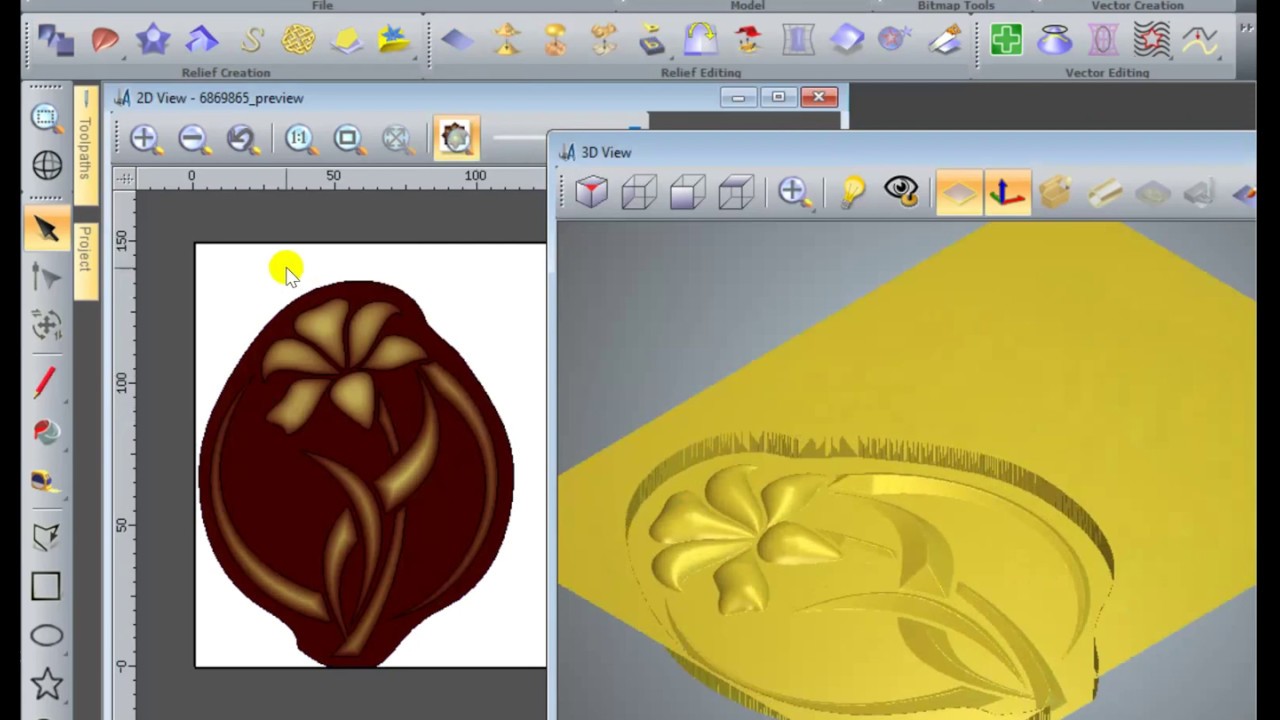Click the yellow wave curve vector icon
The height and width of the screenshot is (720, 1280).
1200,40
